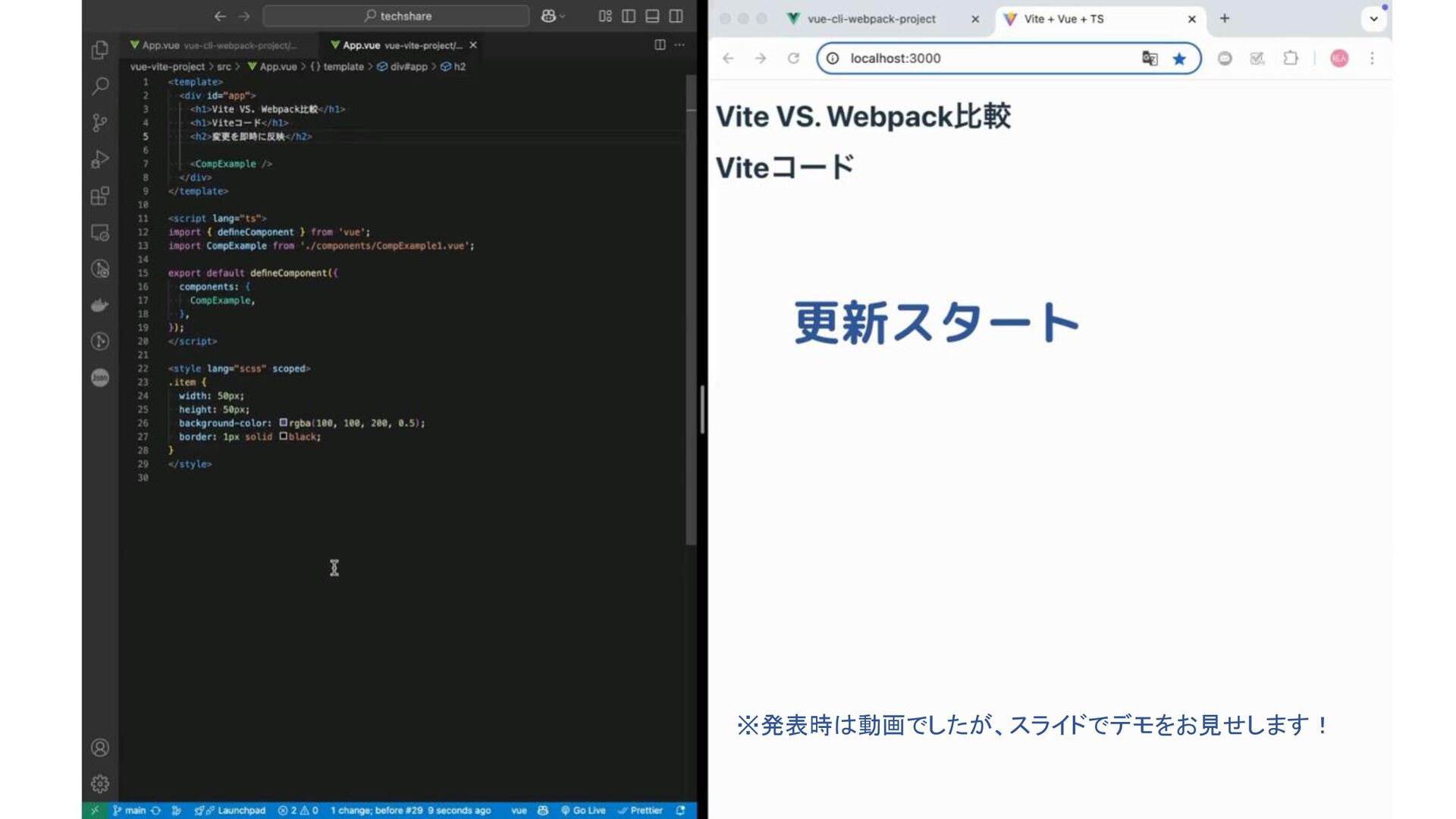Switch to vue-cli-webpack-project browser tab
This screenshot has width=1456, height=819.
871,19
